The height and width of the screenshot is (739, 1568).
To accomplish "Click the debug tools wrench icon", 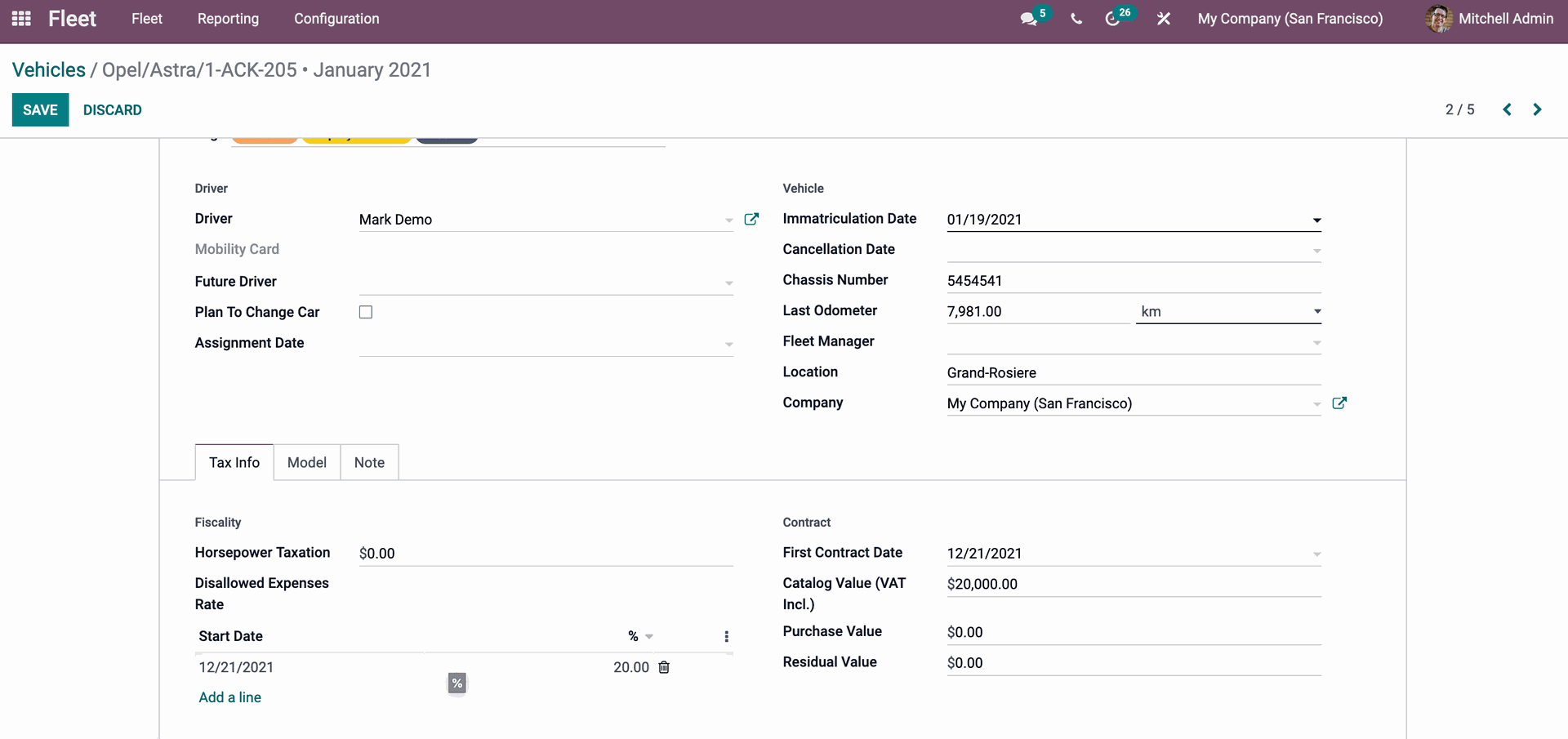I will click(1164, 19).
